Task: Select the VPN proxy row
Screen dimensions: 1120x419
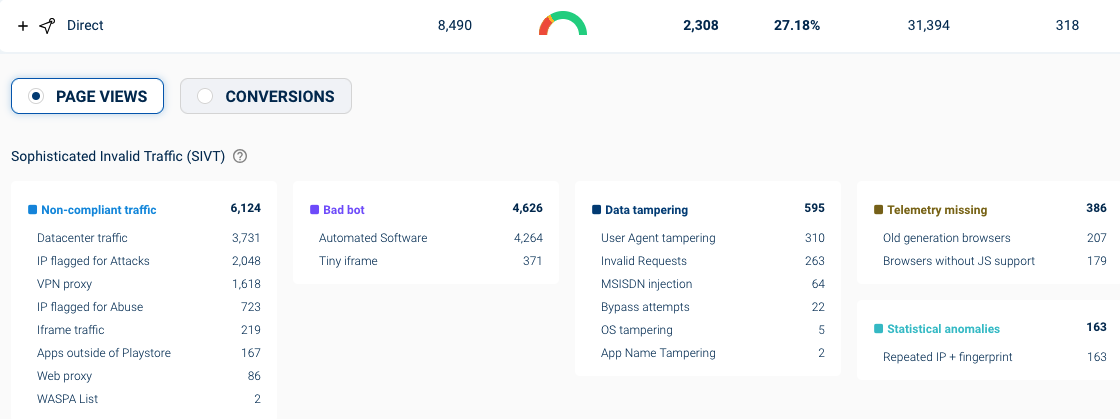Action: pos(149,284)
